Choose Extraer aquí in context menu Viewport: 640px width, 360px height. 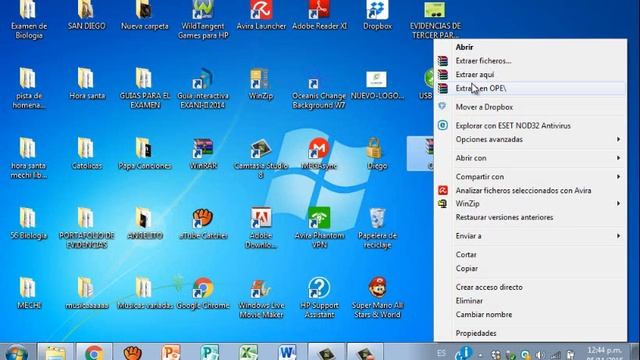[x=531, y=75]
